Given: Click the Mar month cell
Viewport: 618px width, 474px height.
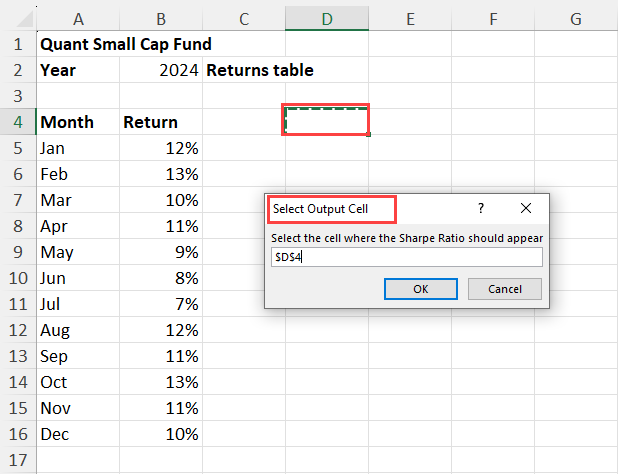Looking at the screenshot, I should click(78, 200).
